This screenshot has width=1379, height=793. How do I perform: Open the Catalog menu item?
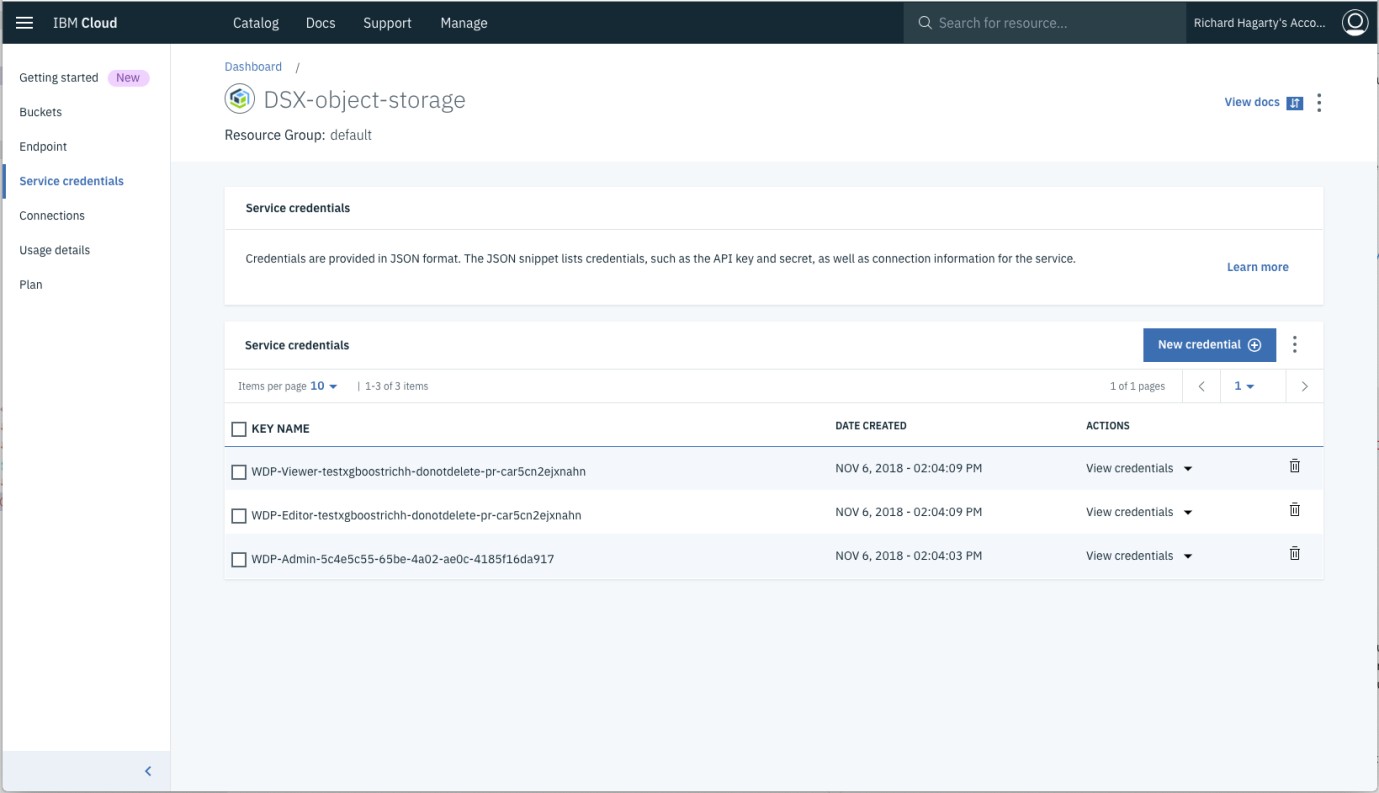point(256,23)
